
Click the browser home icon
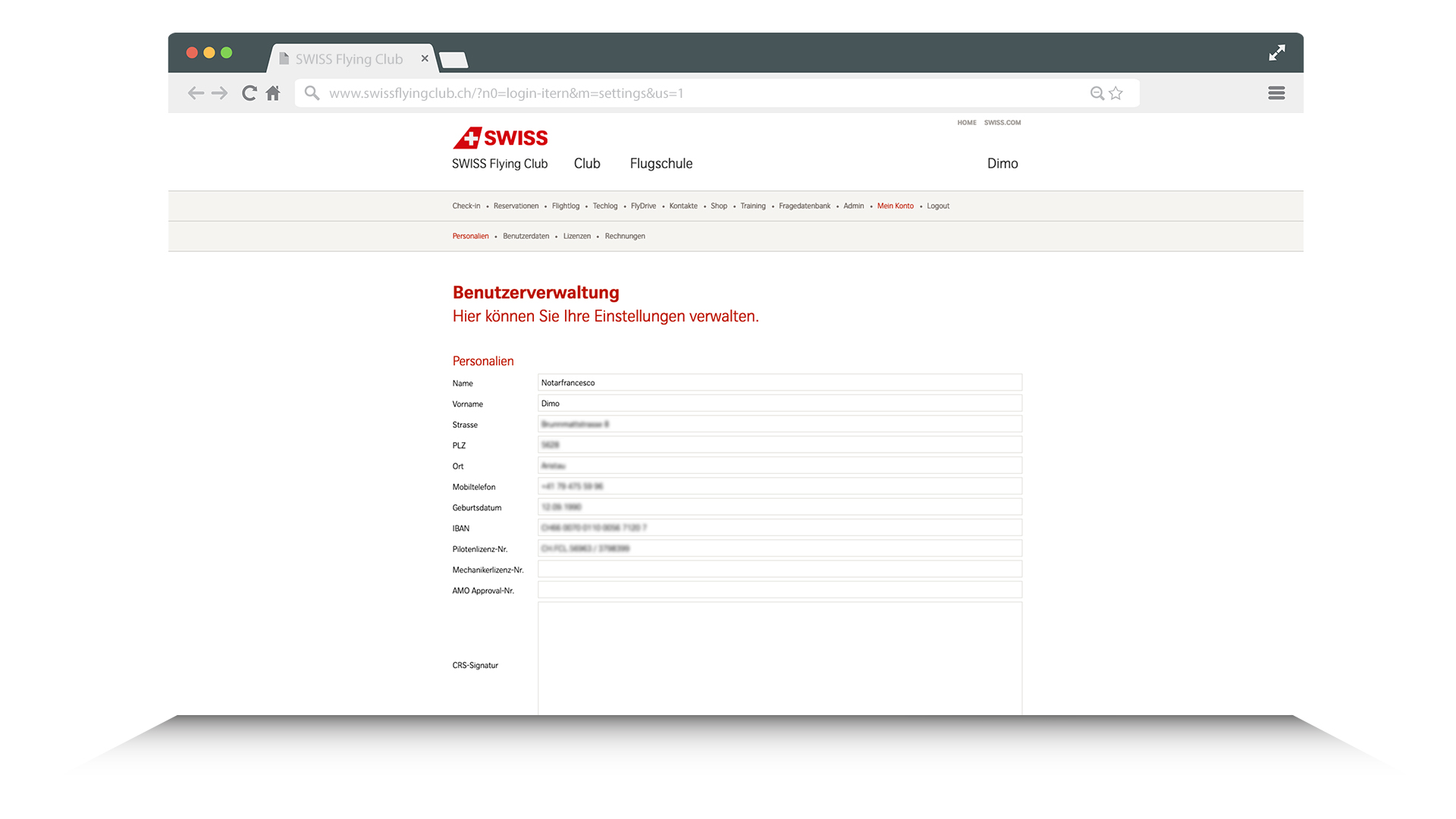[273, 93]
